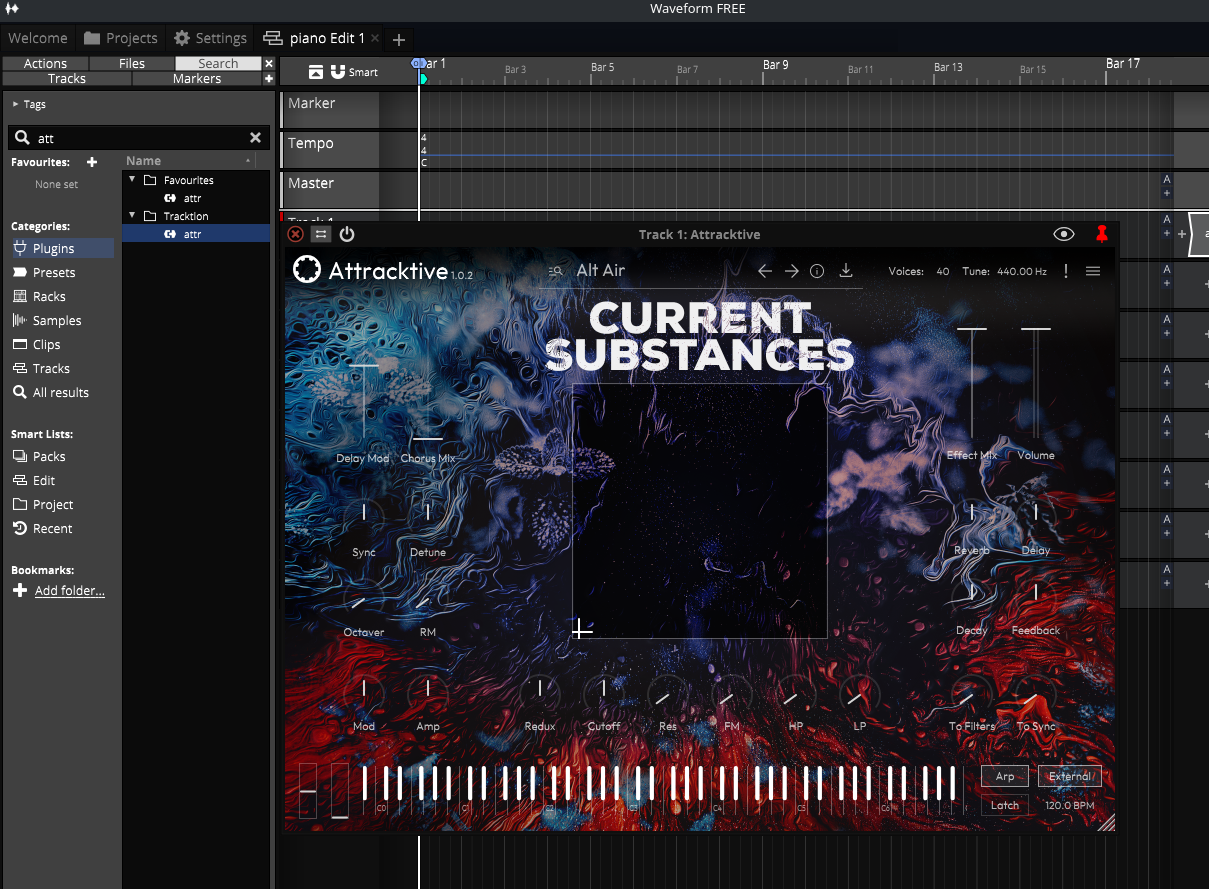This screenshot has width=1209, height=889.
Task: Click the save preset download icon
Action: (846, 271)
